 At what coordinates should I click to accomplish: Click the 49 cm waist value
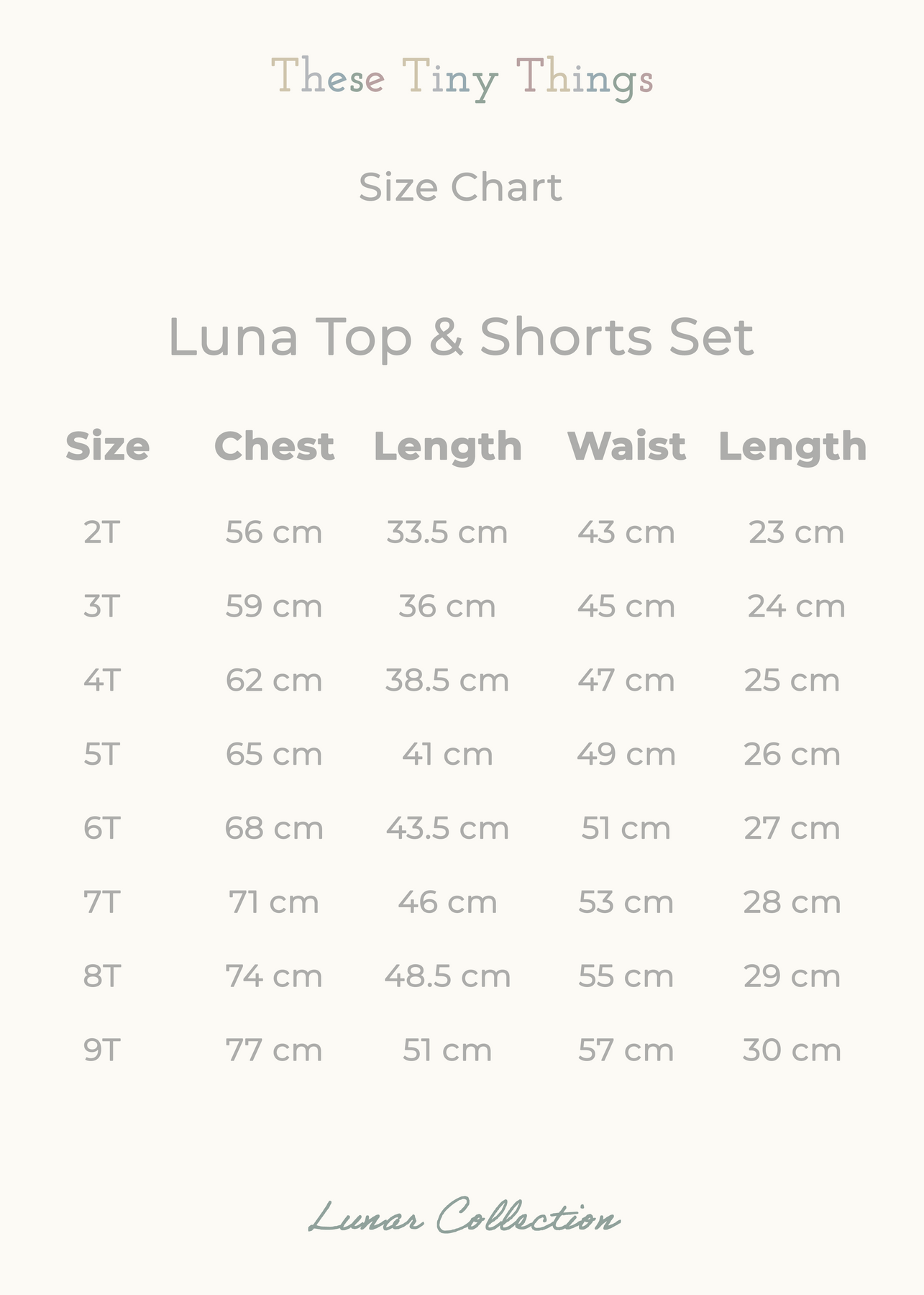coord(626,755)
